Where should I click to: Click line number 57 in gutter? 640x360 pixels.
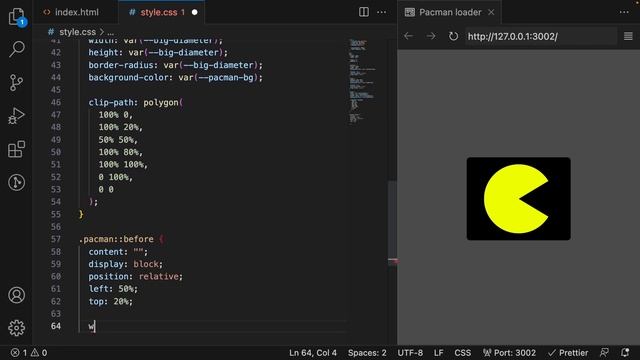click(x=56, y=239)
